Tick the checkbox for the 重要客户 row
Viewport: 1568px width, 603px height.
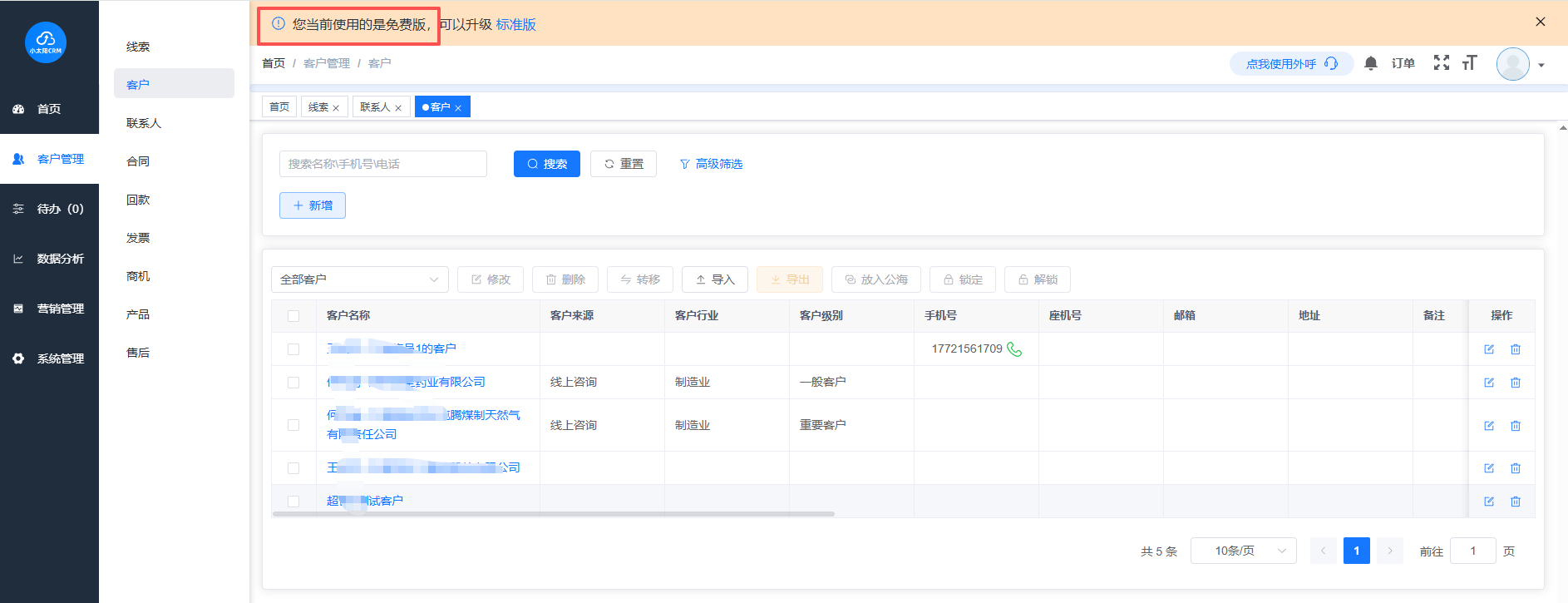[293, 425]
